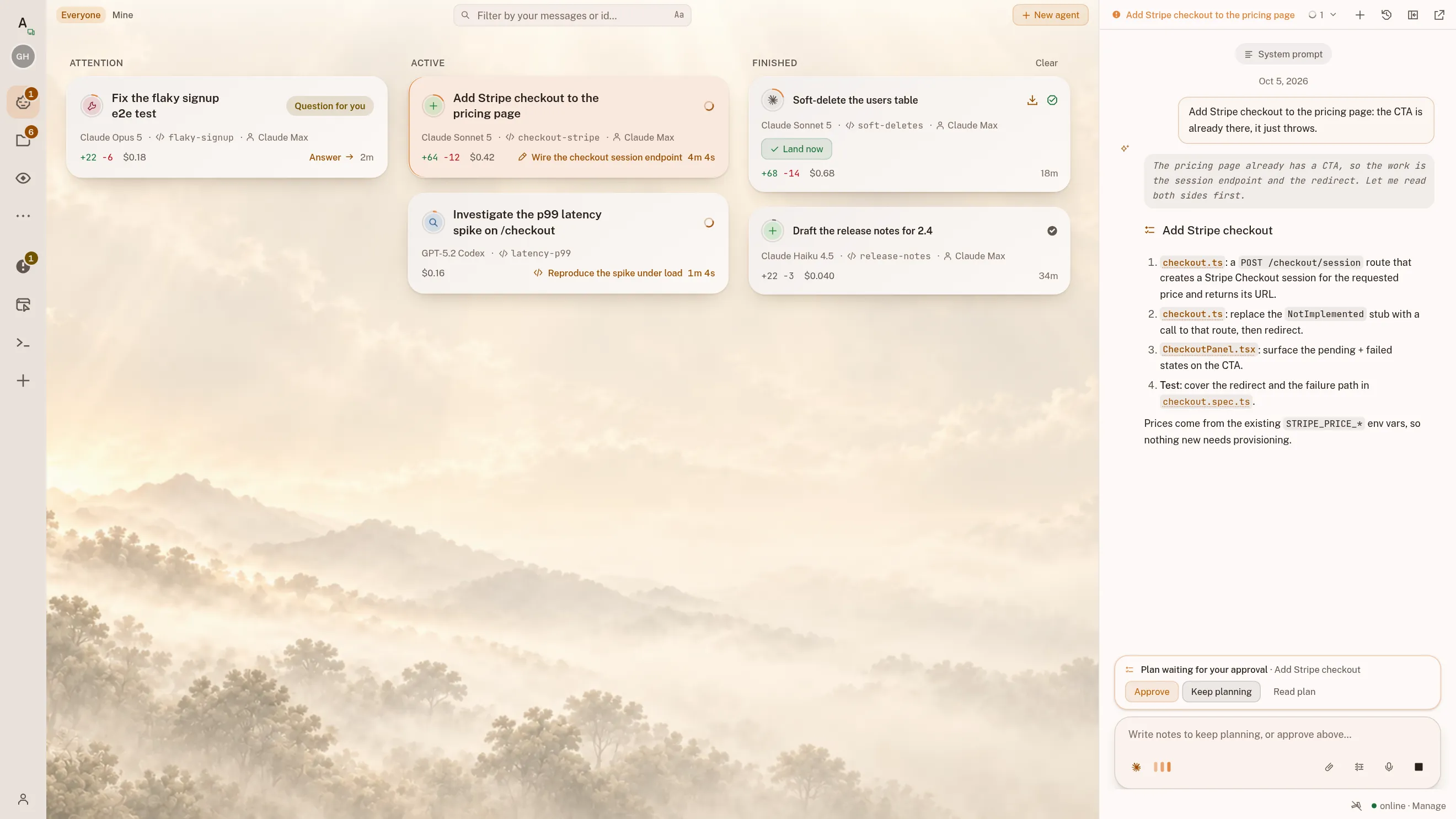The image size is (1456, 819).
Task: Toggle the muted notifications icon in status bar
Action: (x=1356, y=805)
